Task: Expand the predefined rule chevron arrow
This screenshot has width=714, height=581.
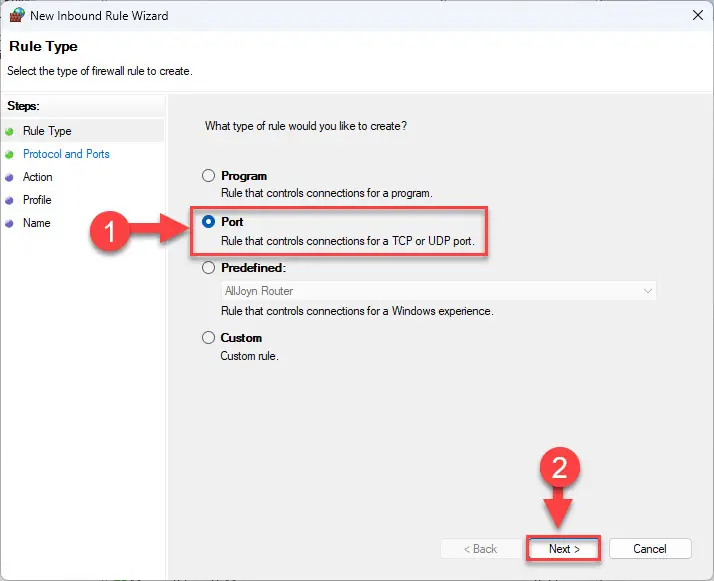Action: coord(648,291)
